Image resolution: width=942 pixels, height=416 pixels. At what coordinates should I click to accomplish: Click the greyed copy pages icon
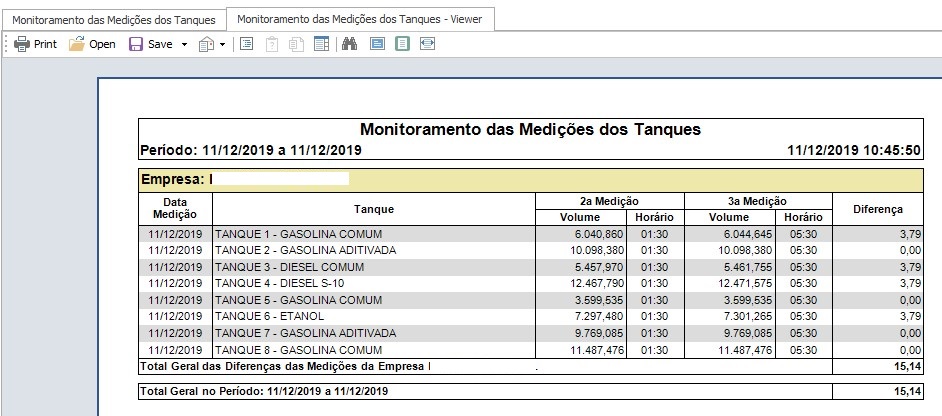pyautogui.click(x=296, y=44)
